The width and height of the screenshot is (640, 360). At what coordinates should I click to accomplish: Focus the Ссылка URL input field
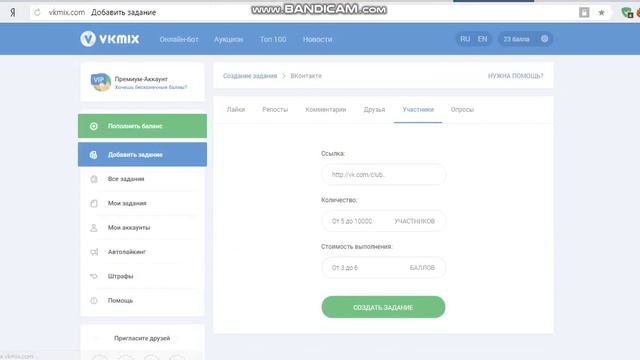[x=383, y=174]
